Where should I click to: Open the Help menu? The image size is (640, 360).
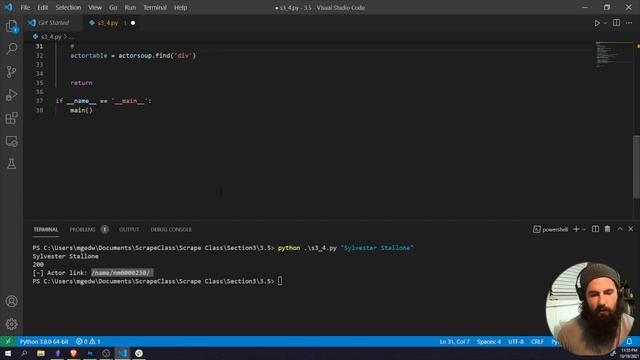[180, 7]
